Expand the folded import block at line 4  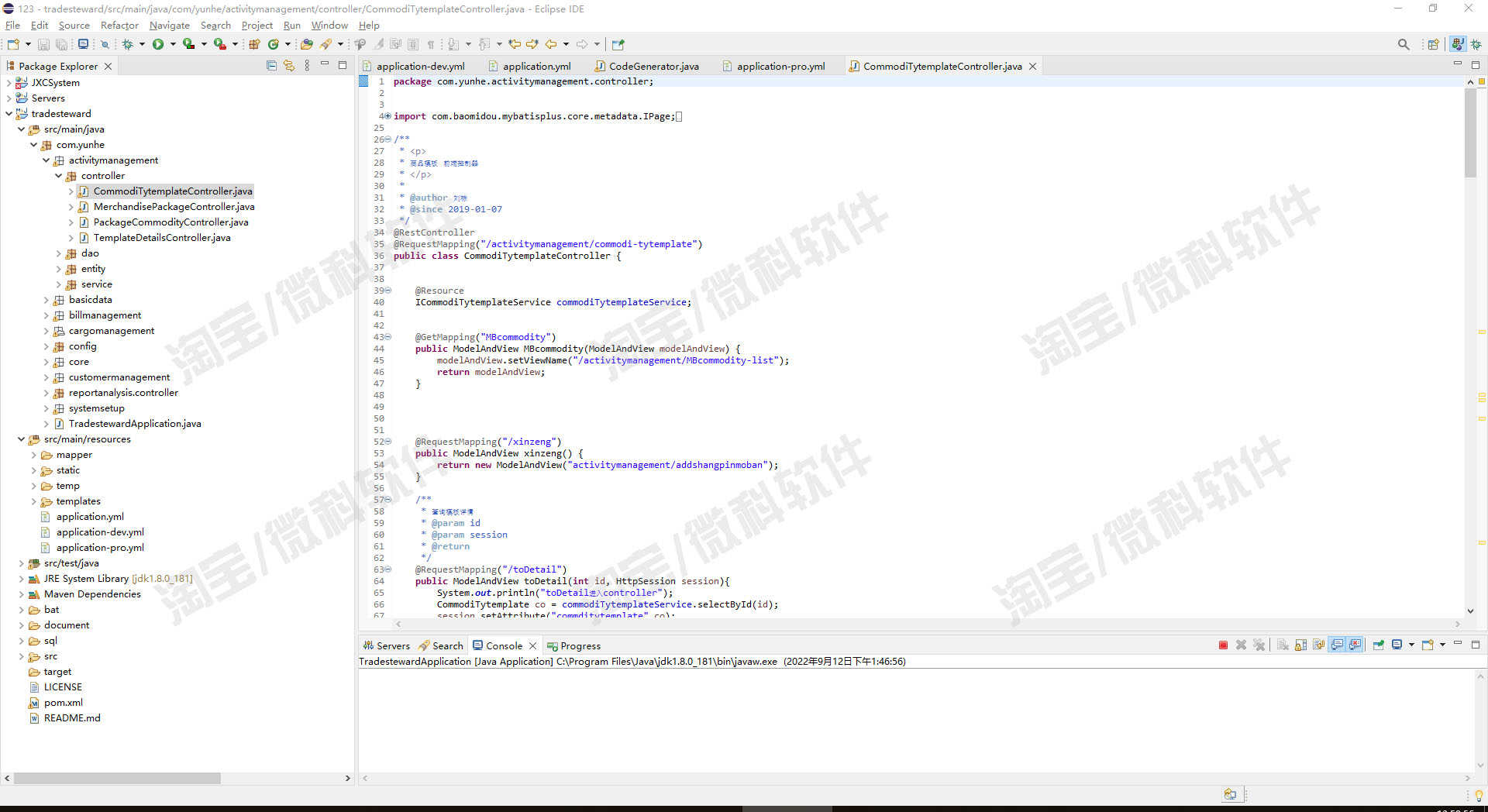(387, 116)
